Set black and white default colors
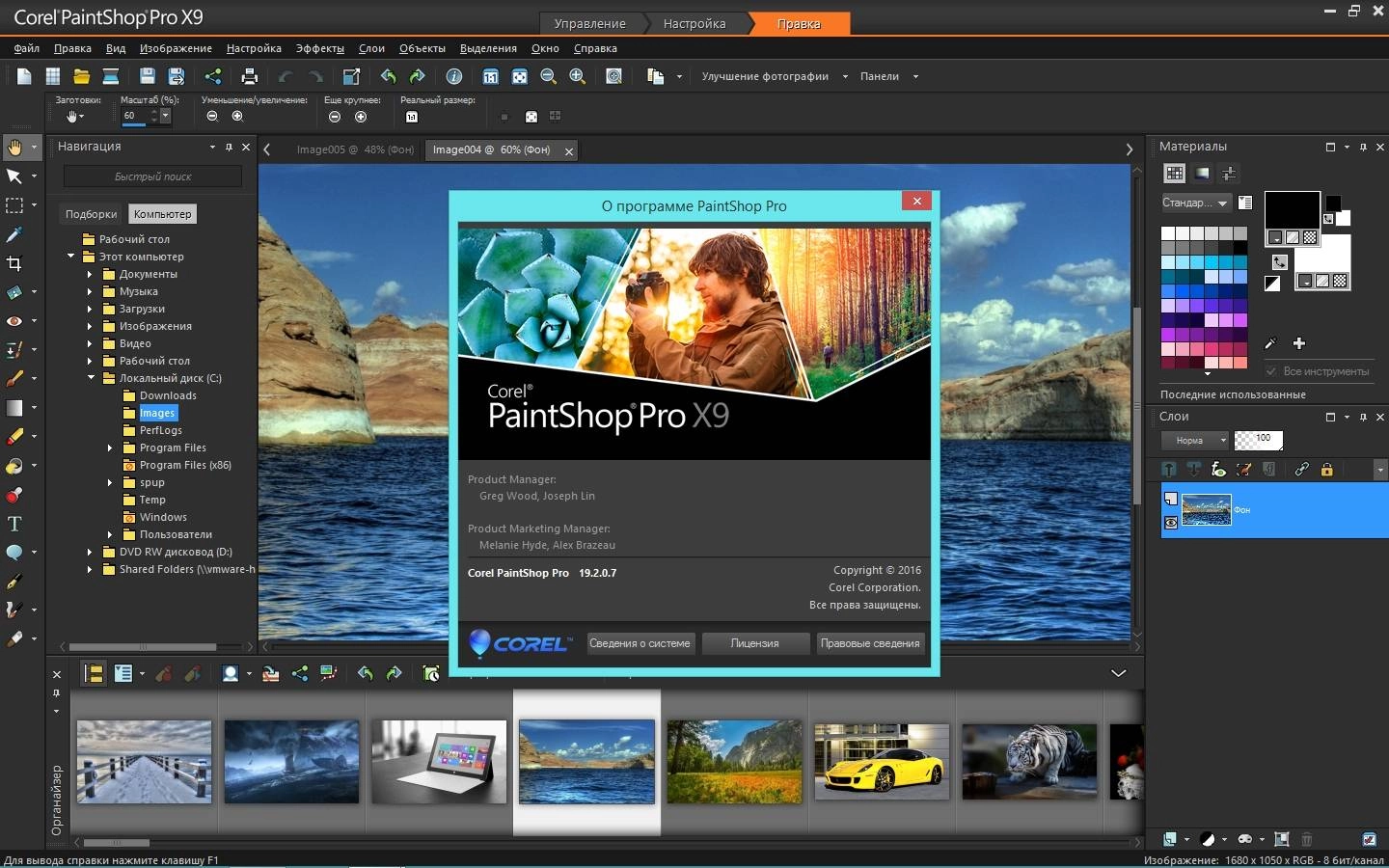The width and height of the screenshot is (1389, 868). coord(1272,284)
